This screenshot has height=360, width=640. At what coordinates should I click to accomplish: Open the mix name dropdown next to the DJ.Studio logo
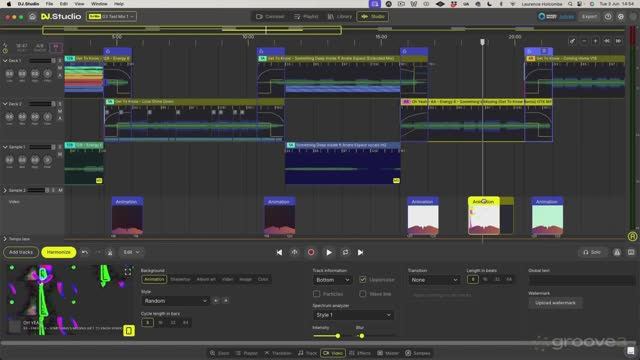[x=111, y=17]
